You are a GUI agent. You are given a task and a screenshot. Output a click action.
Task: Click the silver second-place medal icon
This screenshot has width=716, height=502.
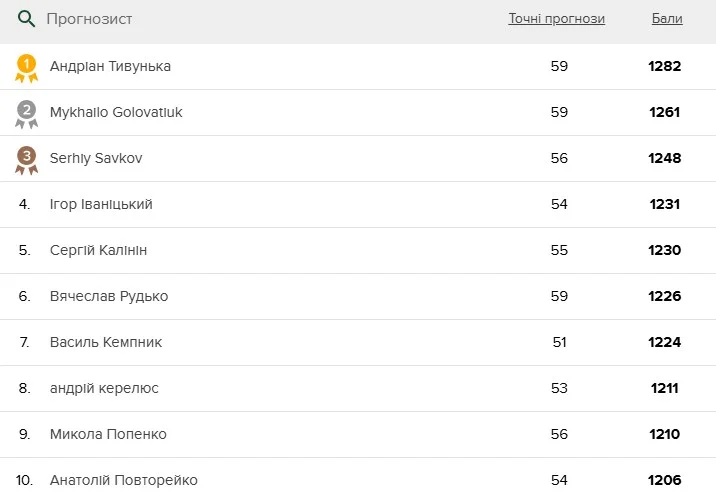pos(27,113)
